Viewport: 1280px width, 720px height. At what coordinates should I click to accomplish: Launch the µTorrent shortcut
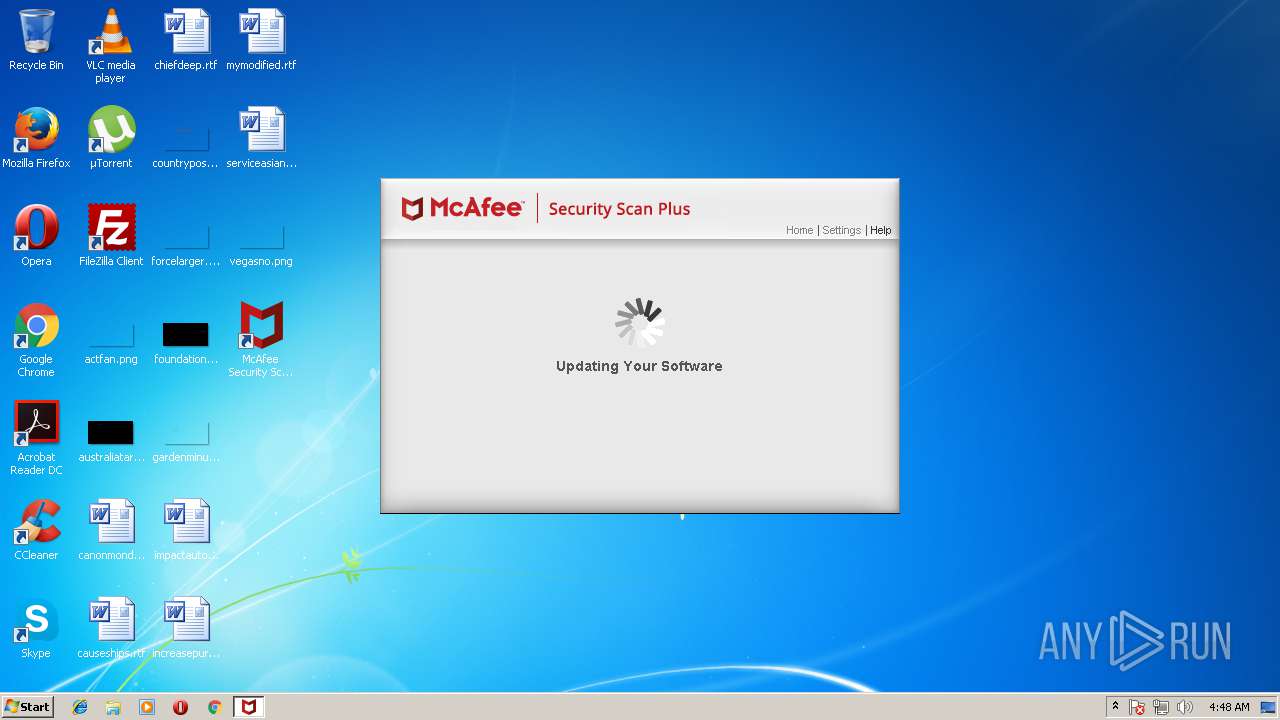point(110,138)
